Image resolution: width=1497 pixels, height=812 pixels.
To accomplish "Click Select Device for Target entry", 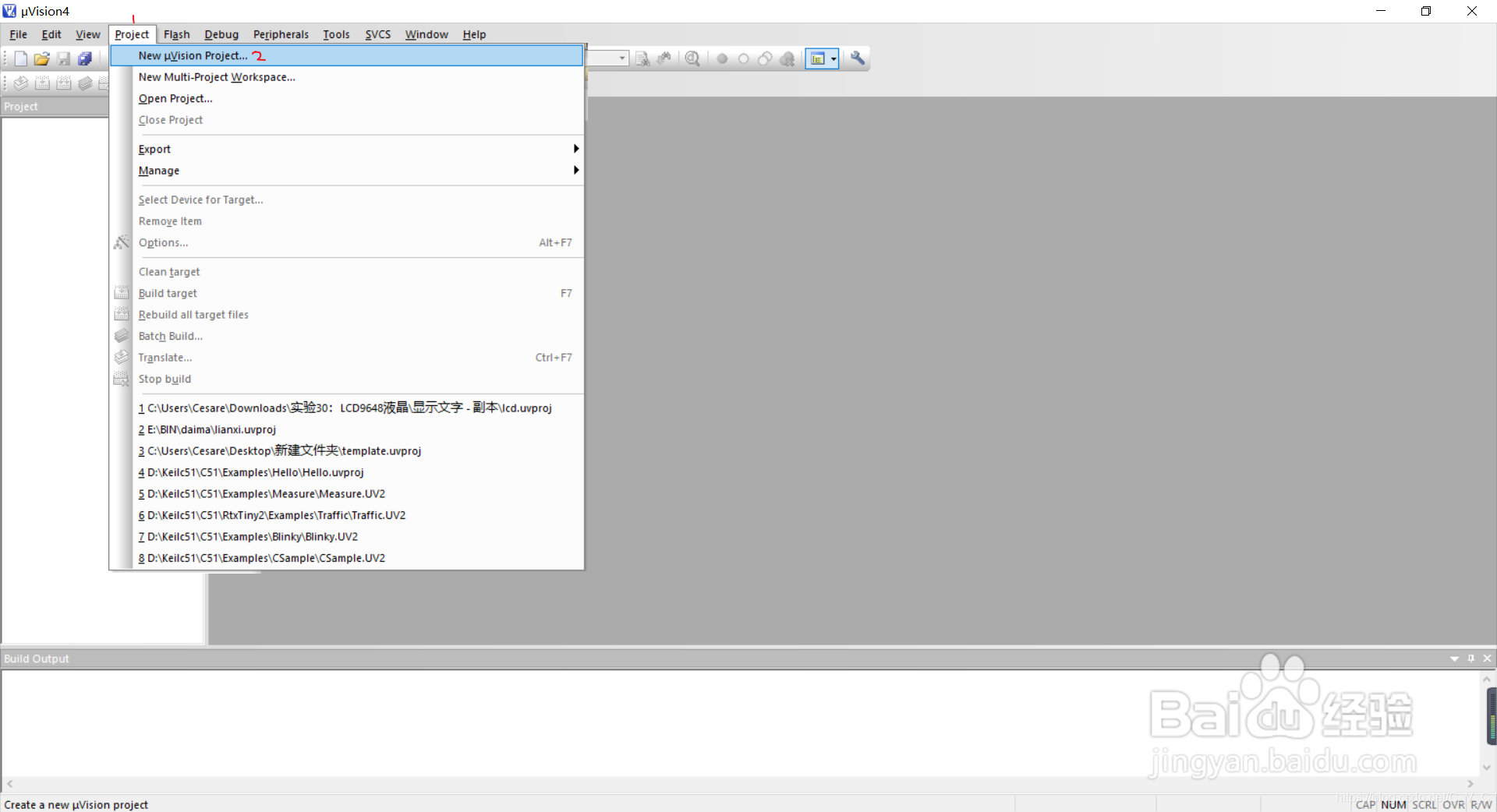I will [x=347, y=199].
